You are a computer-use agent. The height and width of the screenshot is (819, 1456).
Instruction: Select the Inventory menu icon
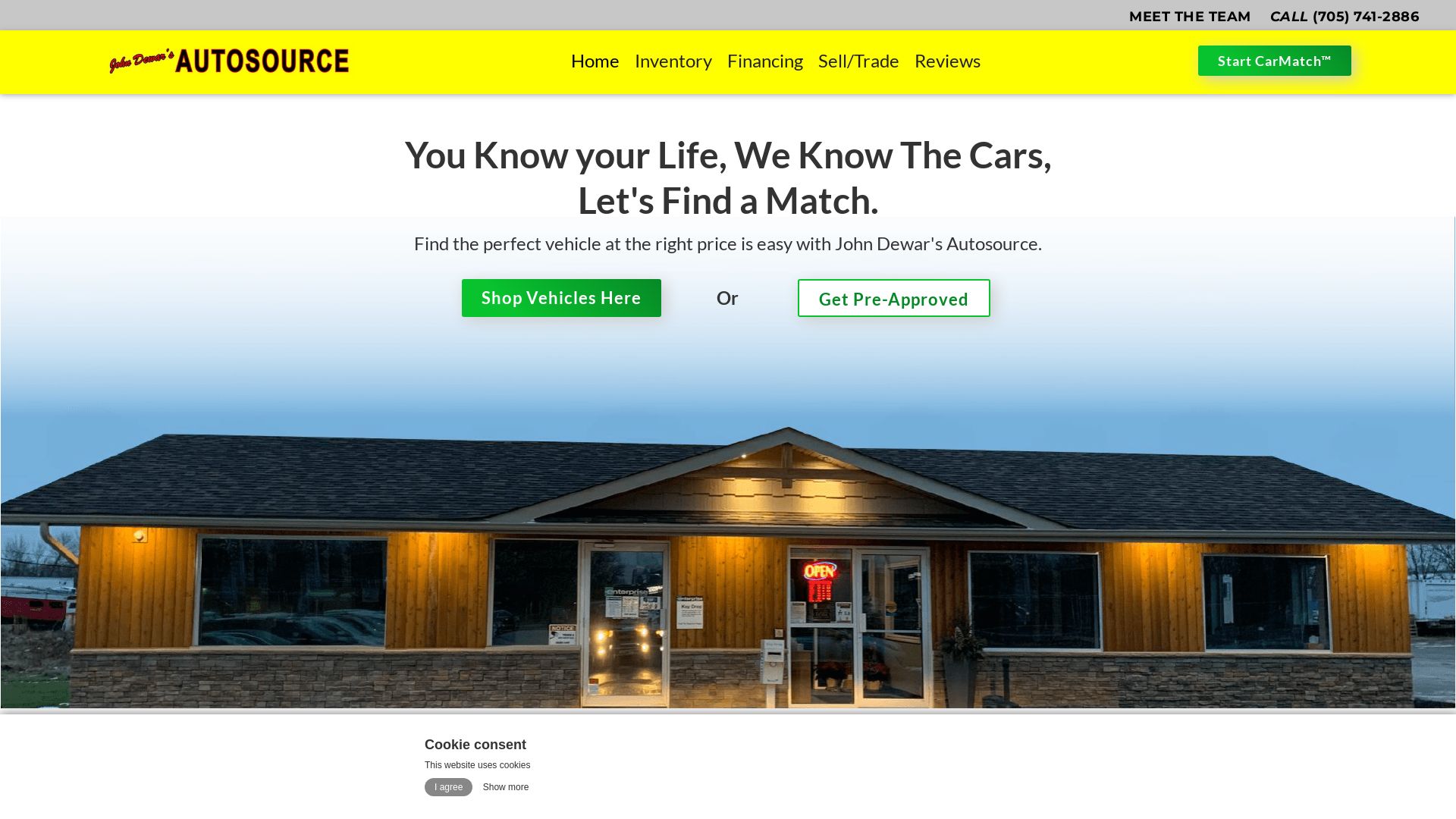click(673, 60)
